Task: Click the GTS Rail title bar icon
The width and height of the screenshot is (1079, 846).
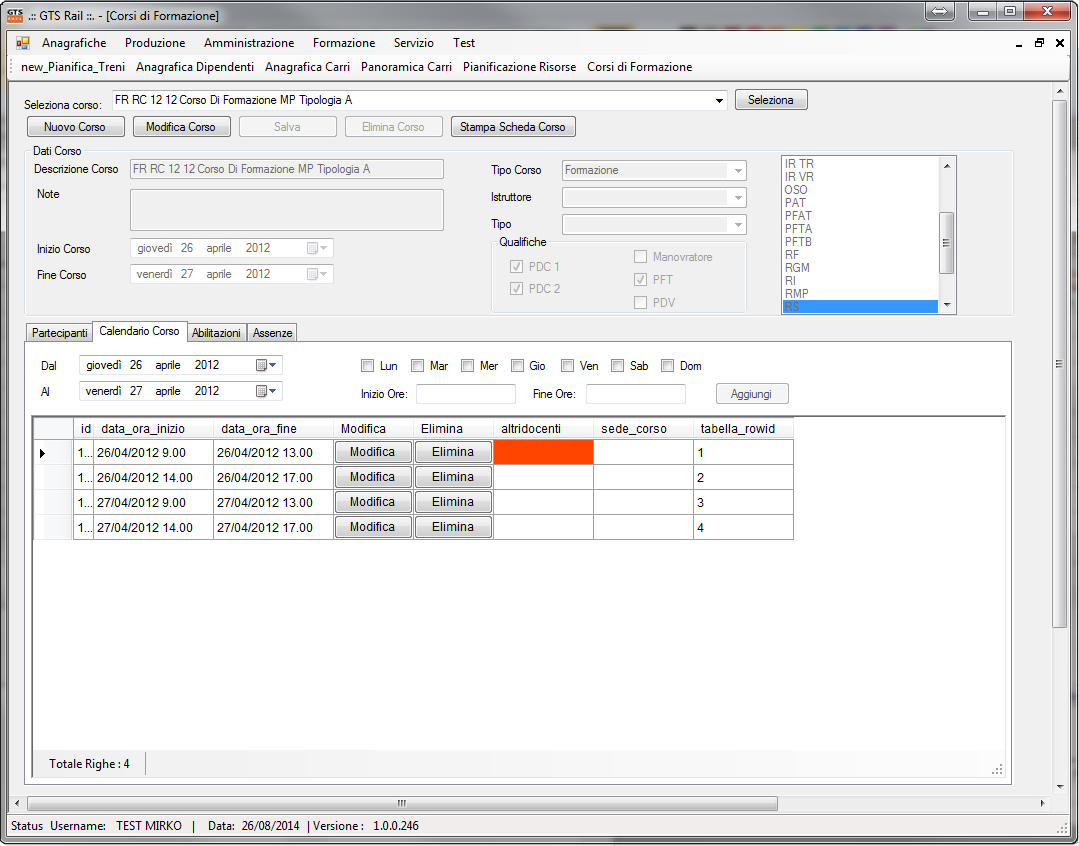Action: click(x=15, y=15)
